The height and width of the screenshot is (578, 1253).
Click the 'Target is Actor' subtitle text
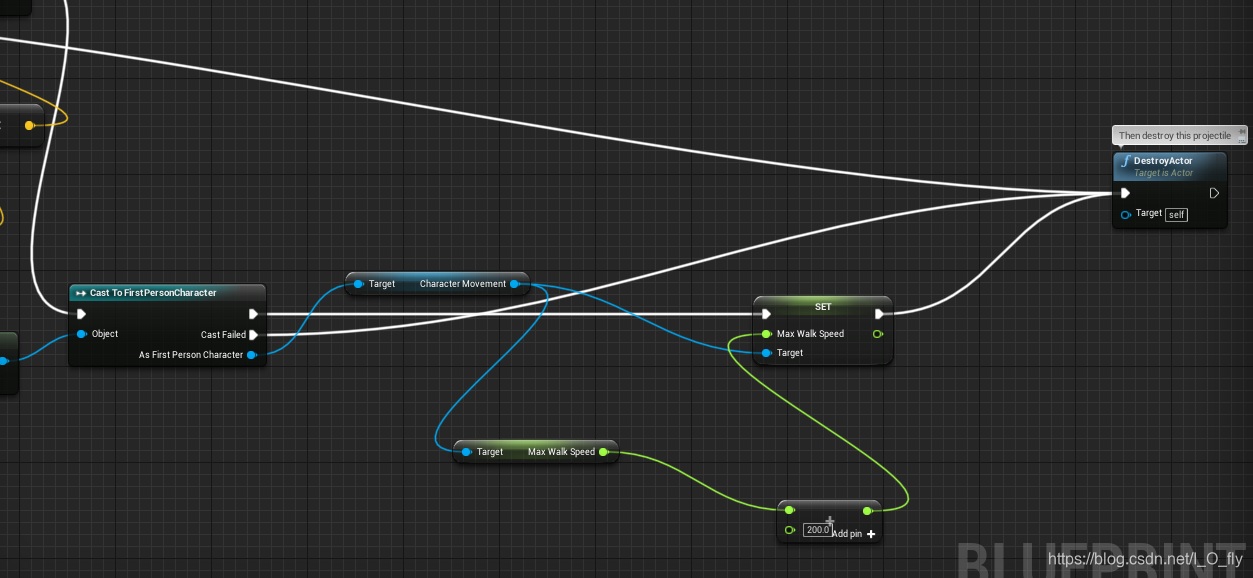click(1163, 173)
